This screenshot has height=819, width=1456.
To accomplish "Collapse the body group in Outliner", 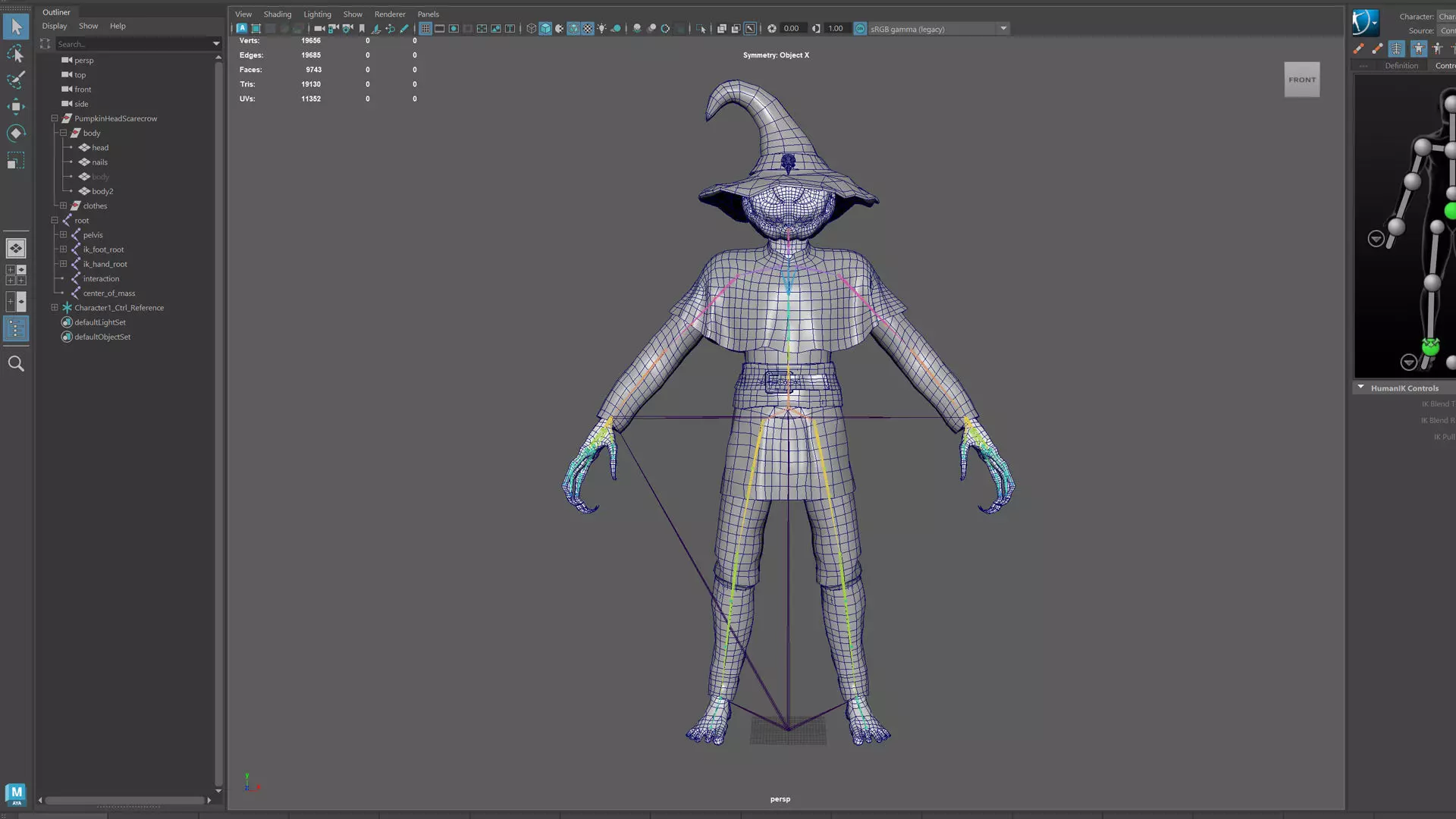I will click(x=64, y=133).
